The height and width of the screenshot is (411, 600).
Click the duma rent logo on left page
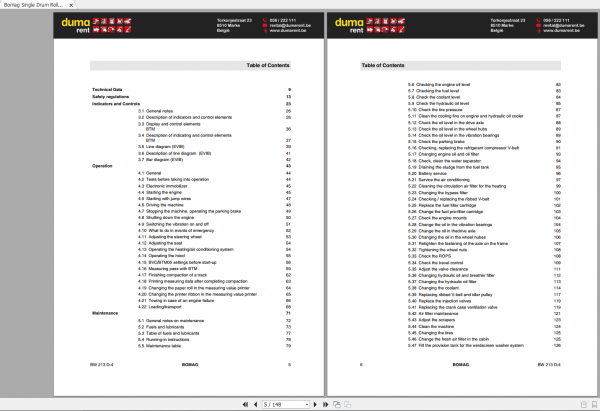point(96,25)
